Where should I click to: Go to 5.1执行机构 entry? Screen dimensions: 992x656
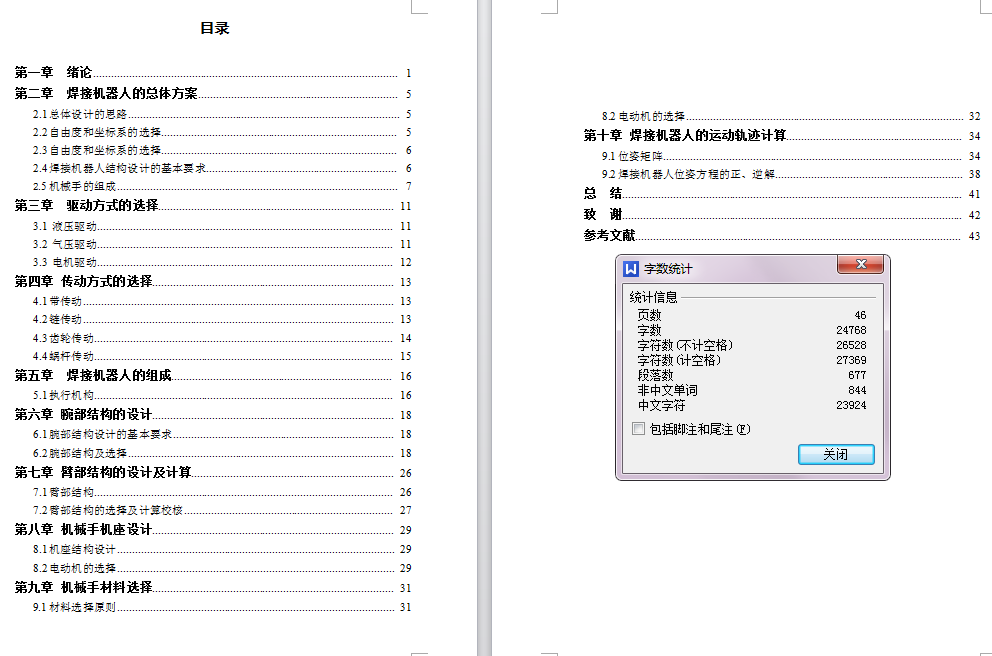222,395
